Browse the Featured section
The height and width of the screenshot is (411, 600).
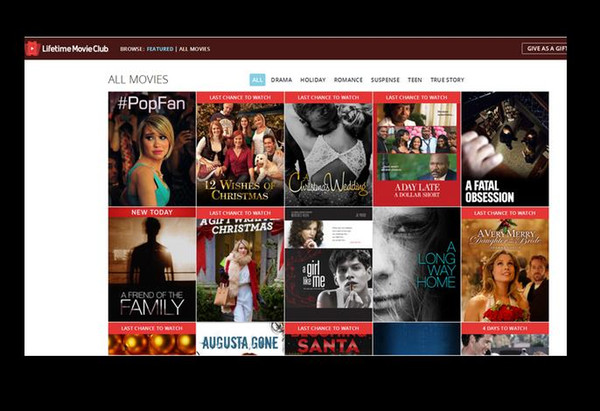pyautogui.click(x=160, y=49)
